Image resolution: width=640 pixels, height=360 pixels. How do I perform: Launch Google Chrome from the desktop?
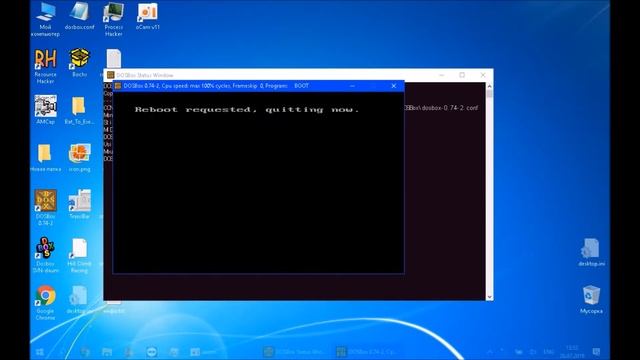45,302
